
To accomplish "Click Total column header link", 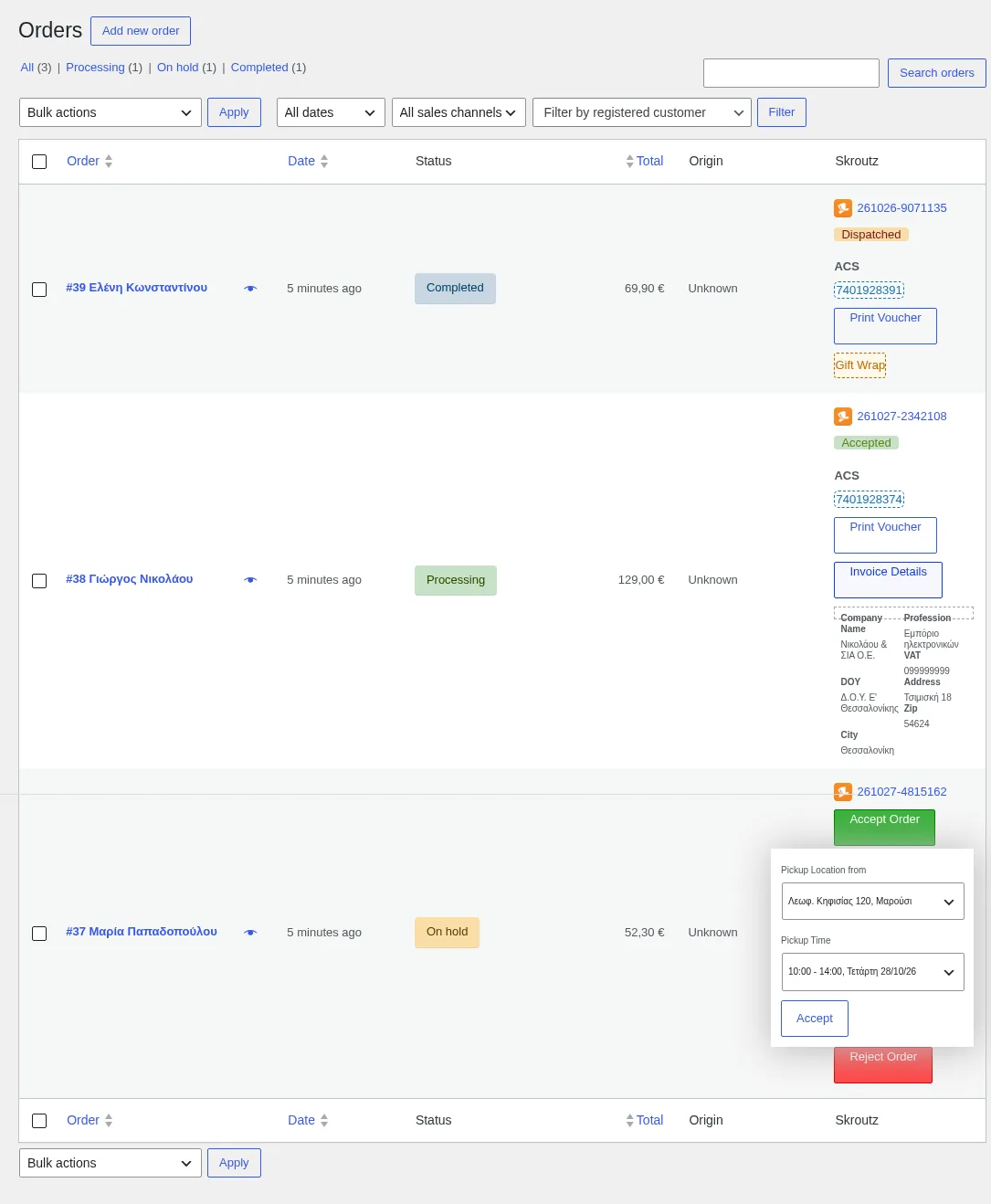I will click(x=649, y=162).
